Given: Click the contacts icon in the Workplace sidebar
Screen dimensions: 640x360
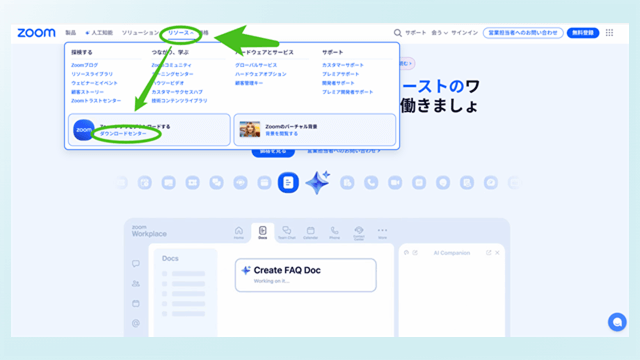Looking at the screenshot, I should pos(136,283).
